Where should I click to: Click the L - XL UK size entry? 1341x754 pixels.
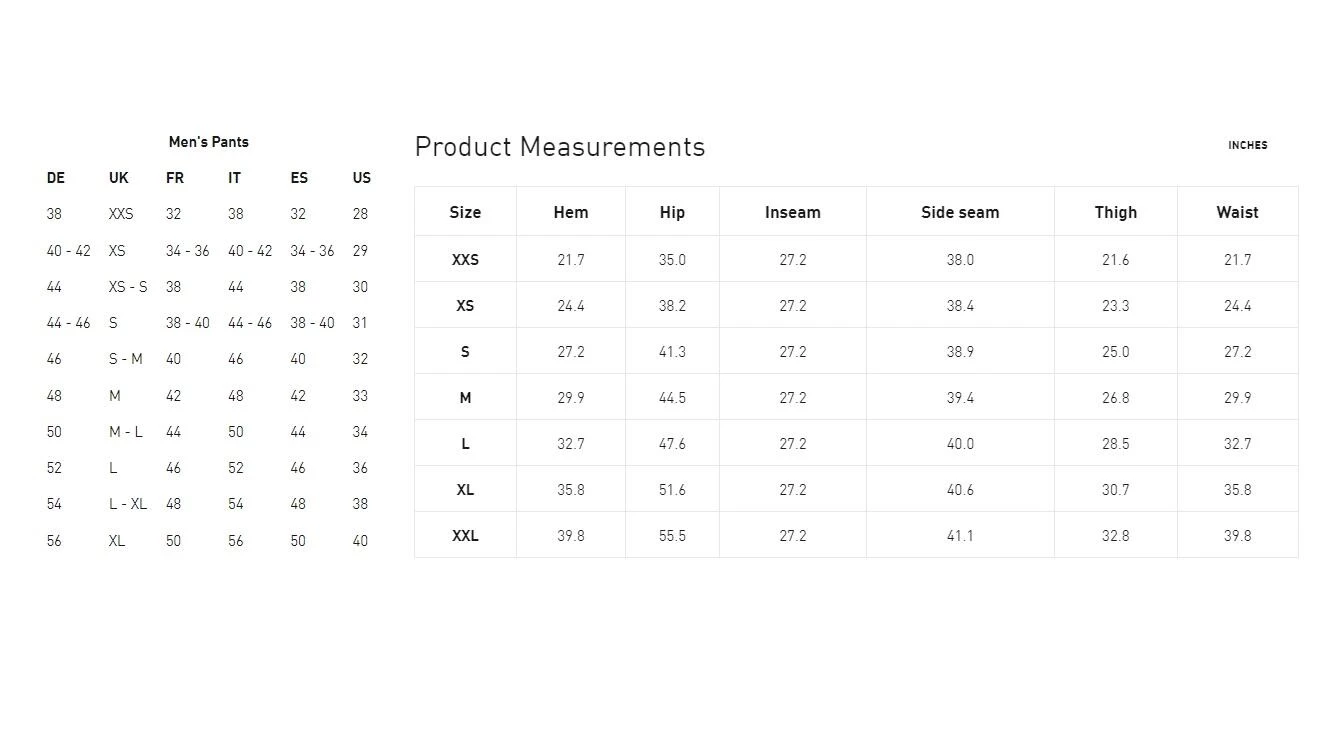tap(127, 504)
